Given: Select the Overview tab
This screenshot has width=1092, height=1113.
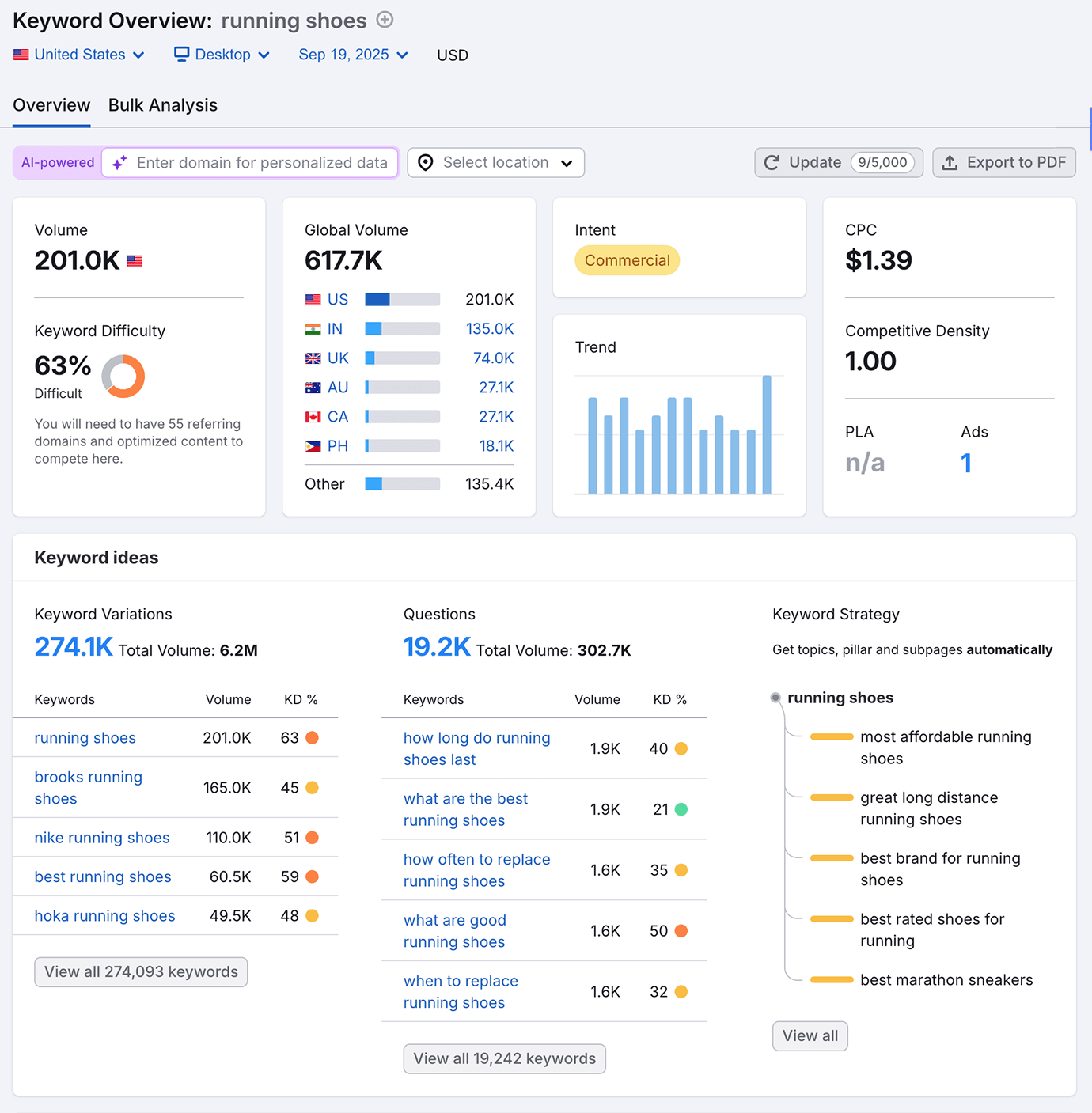Looking at the screenshot, I should (x=51, y=104).
